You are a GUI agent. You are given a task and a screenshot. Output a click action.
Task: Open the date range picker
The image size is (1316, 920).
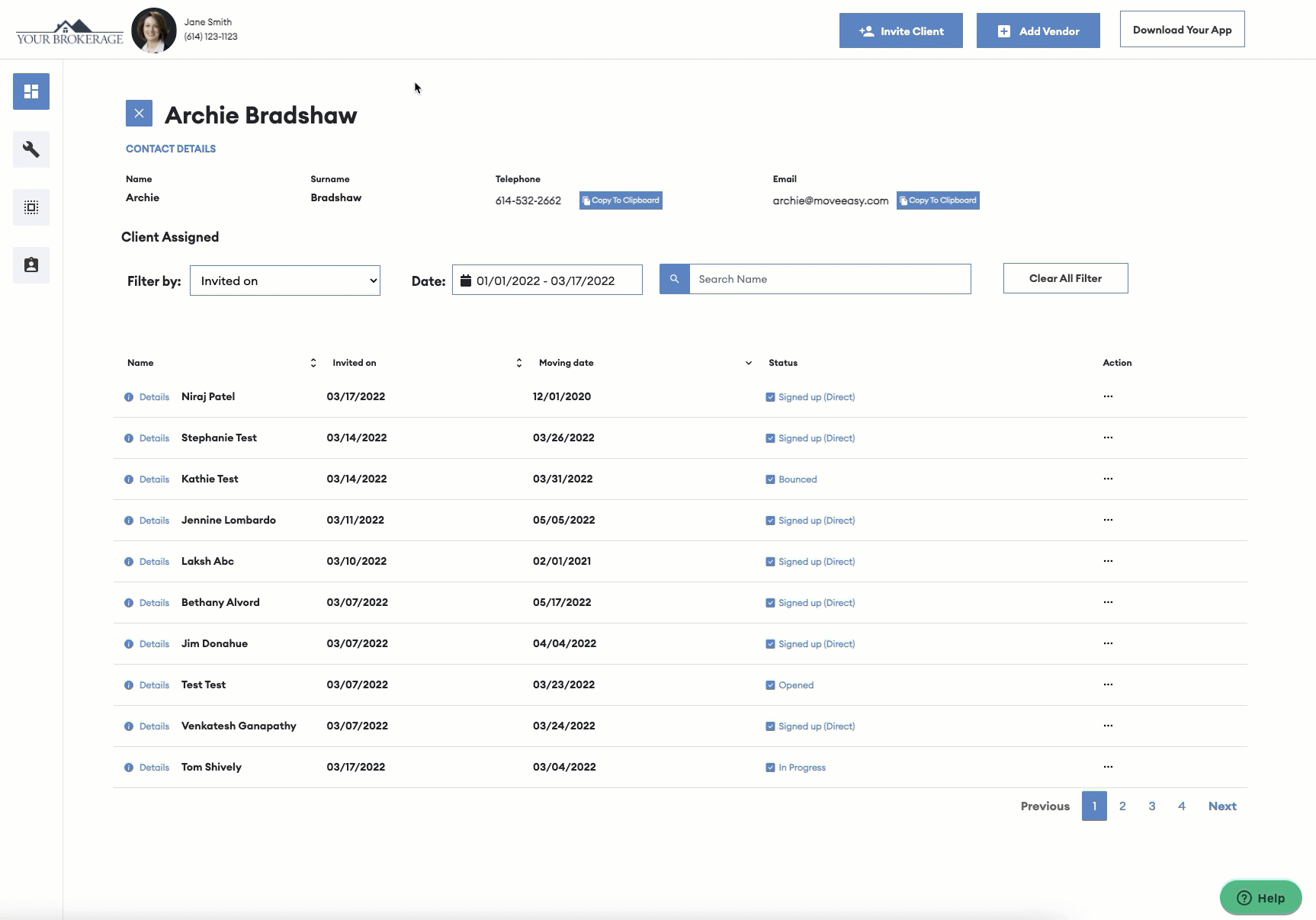547,280
